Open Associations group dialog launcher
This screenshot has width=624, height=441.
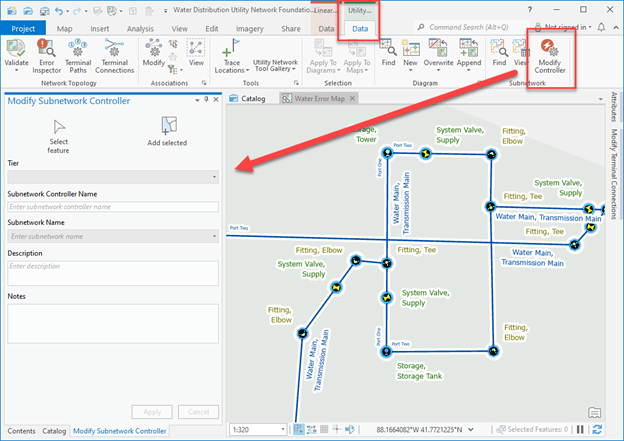coord(204,83)
